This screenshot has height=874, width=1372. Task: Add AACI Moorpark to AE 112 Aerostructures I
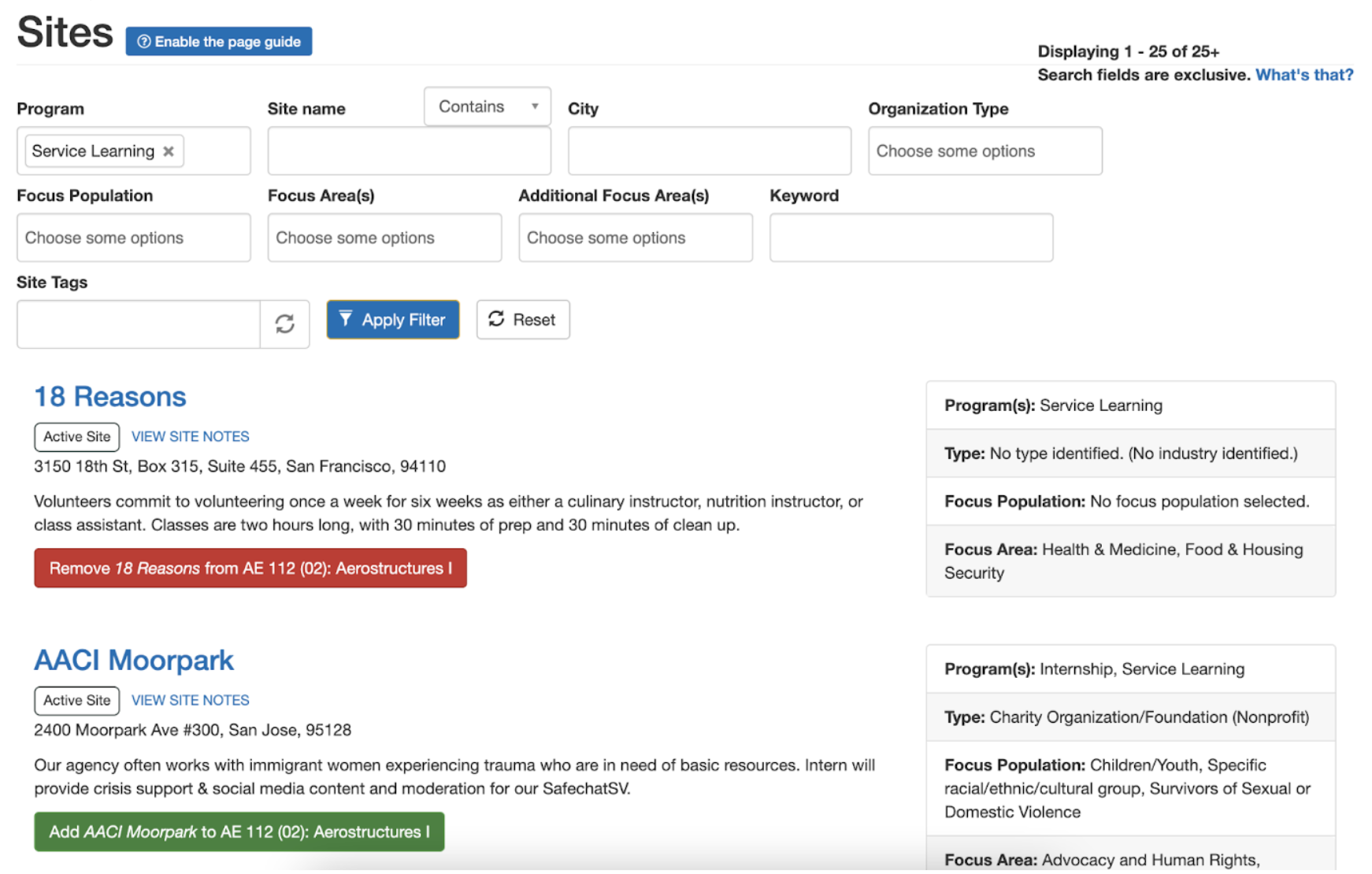coord(239,831)
